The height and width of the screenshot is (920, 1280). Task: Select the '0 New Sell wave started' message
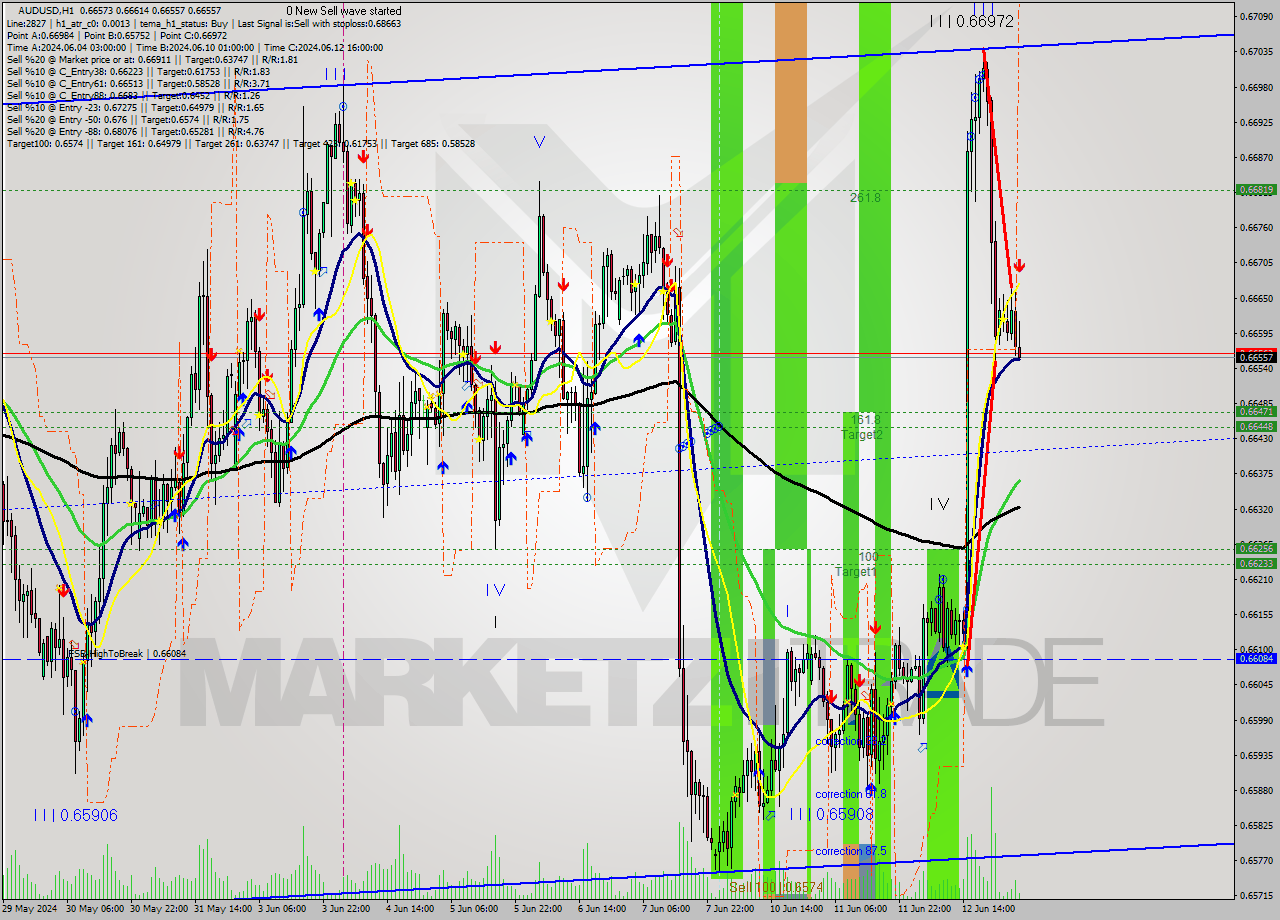[345, 10]
